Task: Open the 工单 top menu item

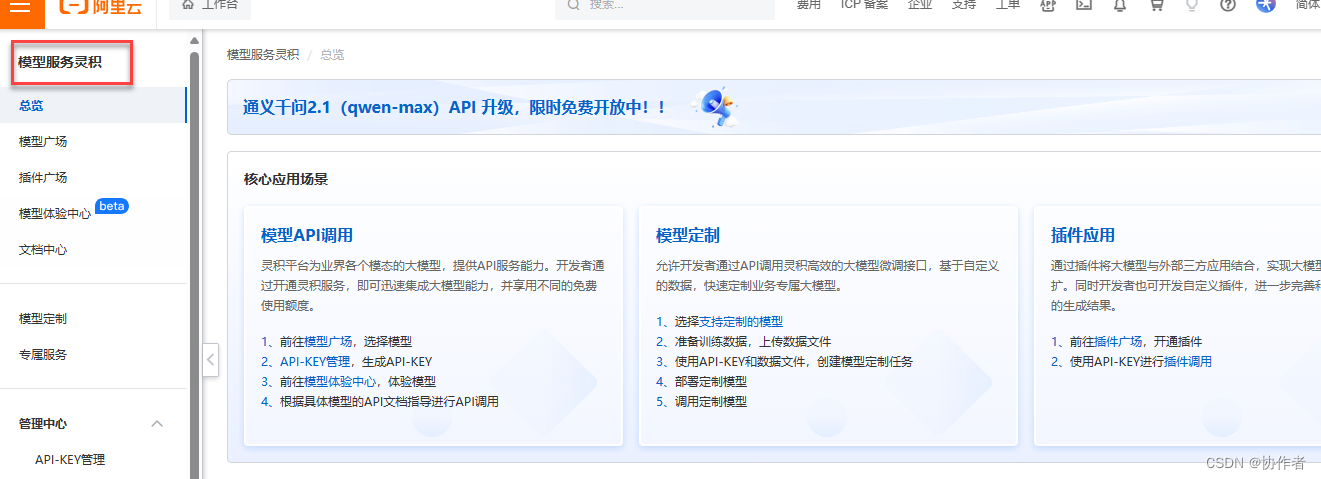Action: point(1008,5)
